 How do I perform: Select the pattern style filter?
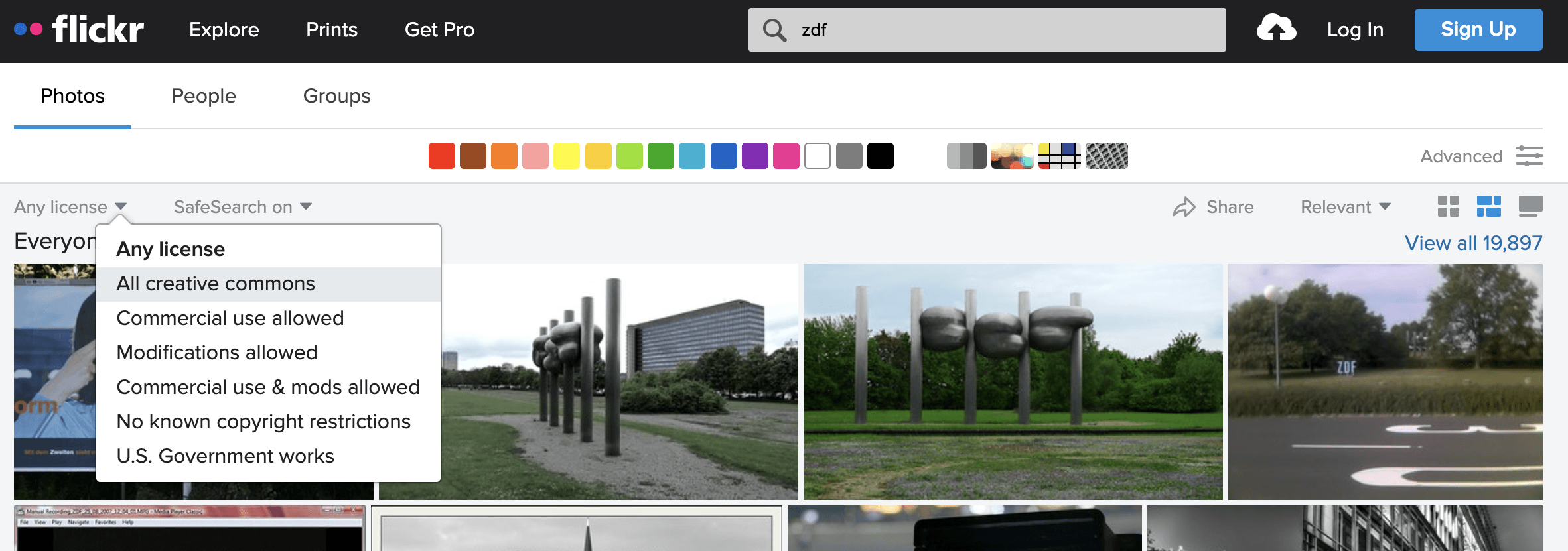pyautogui.click(x=1106, y=156)
